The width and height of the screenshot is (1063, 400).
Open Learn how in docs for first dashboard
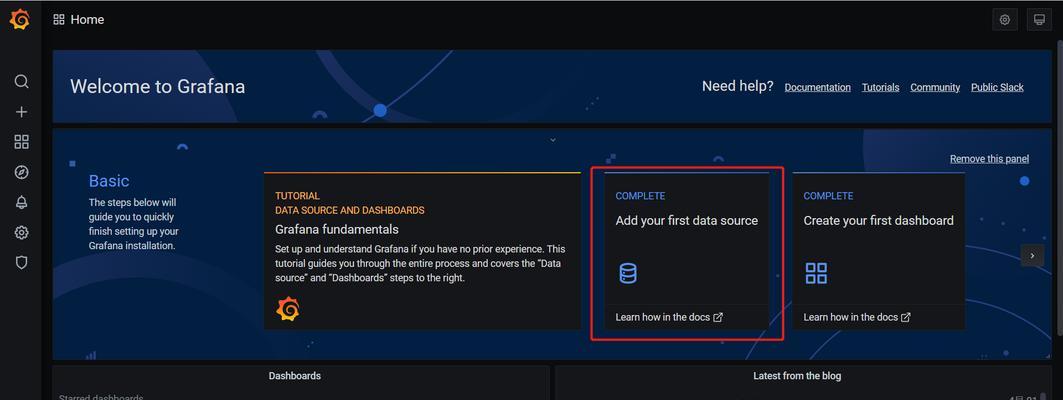(x=857, y=317)
